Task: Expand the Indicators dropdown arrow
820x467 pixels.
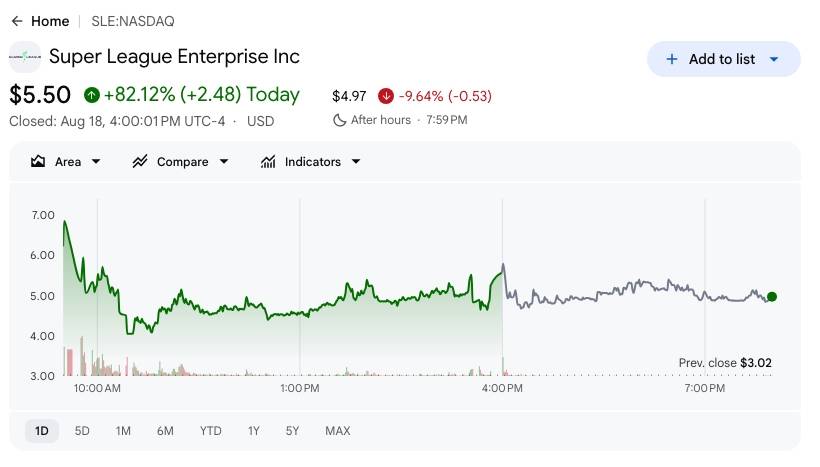Action: (356, 162)
